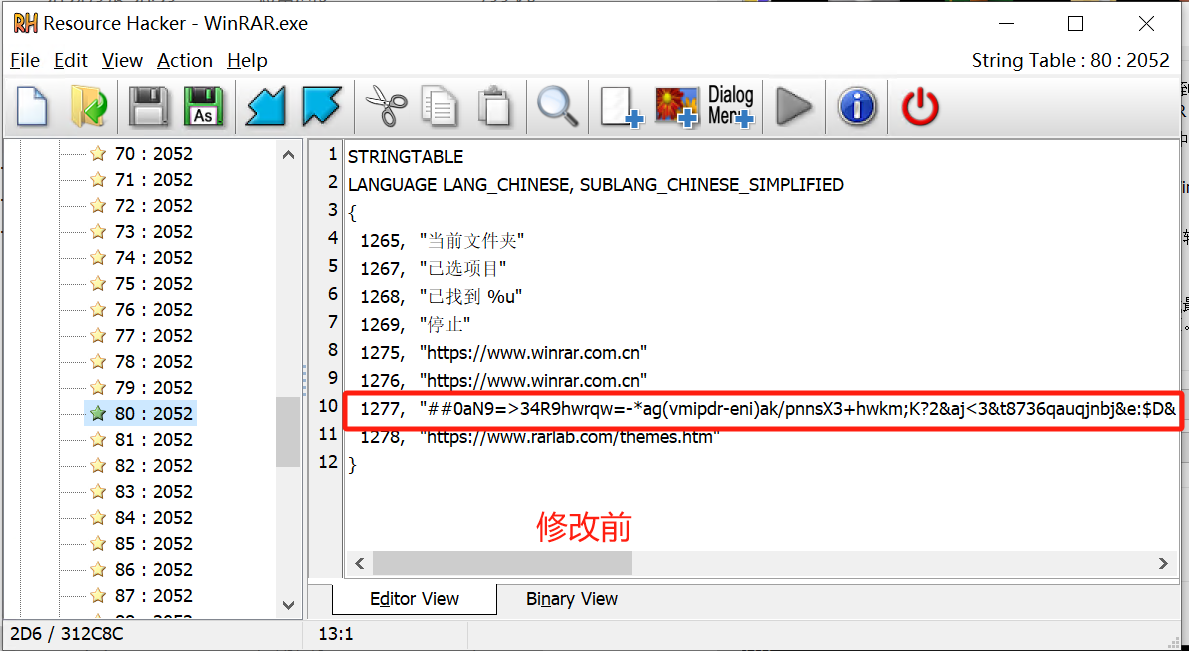Select tree item 79 : 2052
Viewport: 1189px width, 651px height.
pyautogui.click(x=154, y=387)
